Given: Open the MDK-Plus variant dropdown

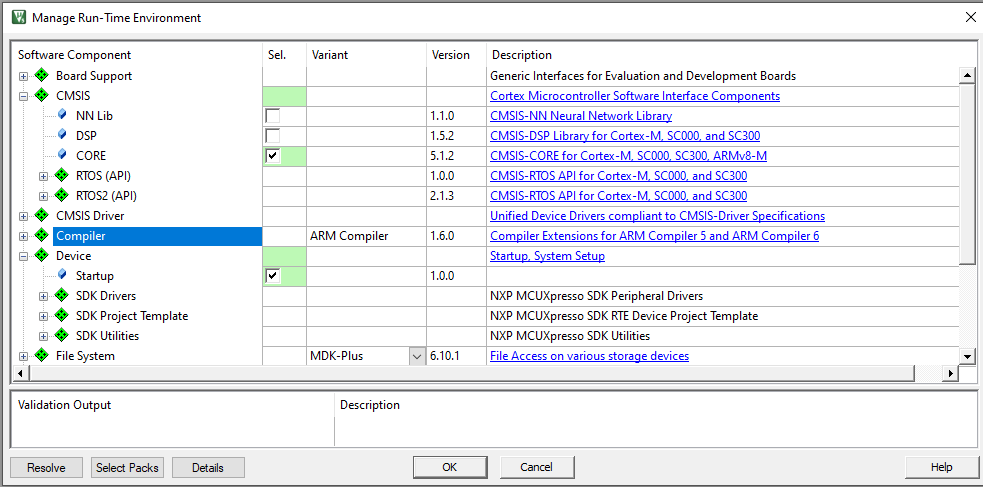Looking at the screenshot, I should [417, 356].
